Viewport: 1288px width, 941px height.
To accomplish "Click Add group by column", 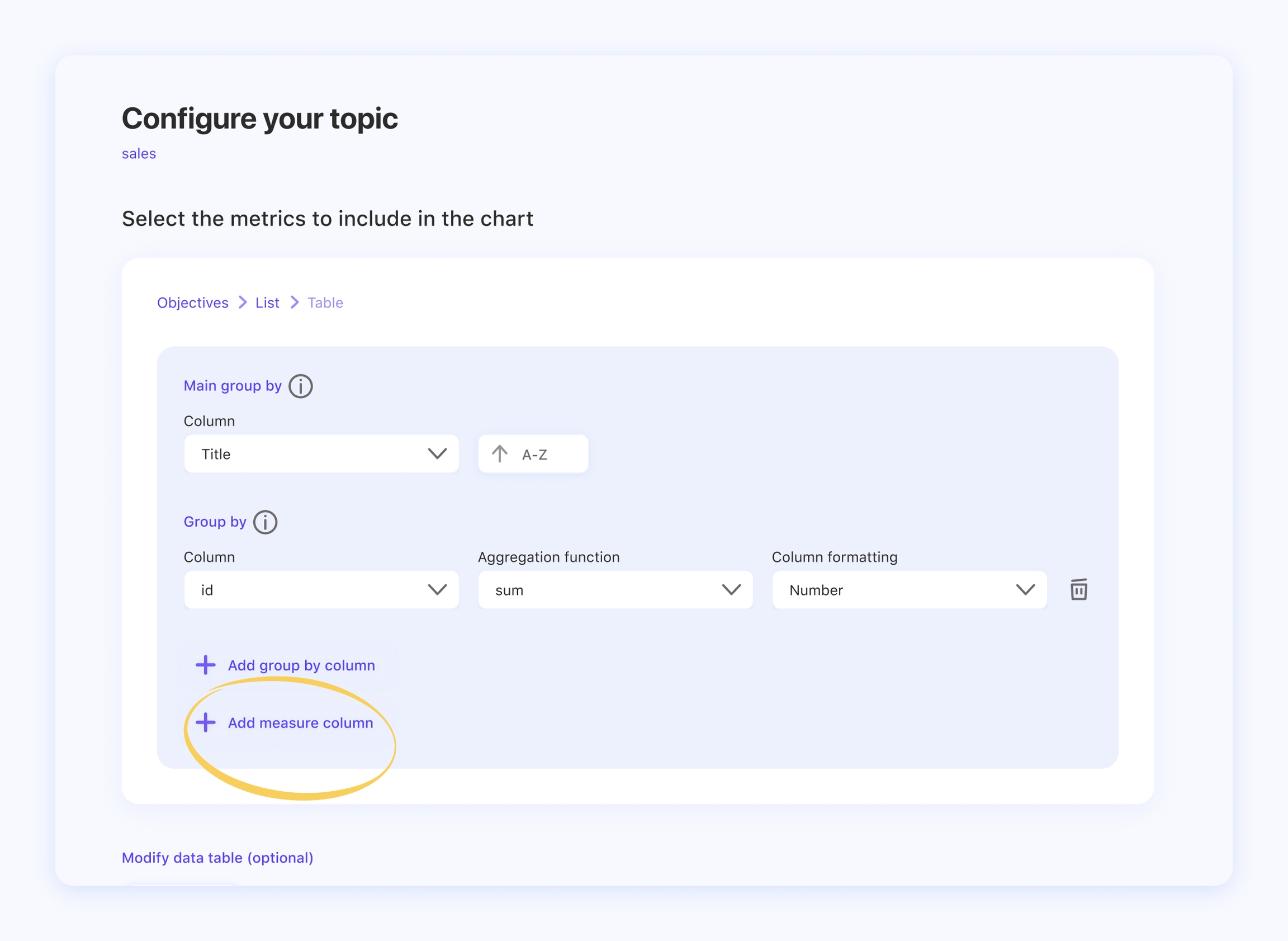I will pyautogui.click(x=286, y=665).
